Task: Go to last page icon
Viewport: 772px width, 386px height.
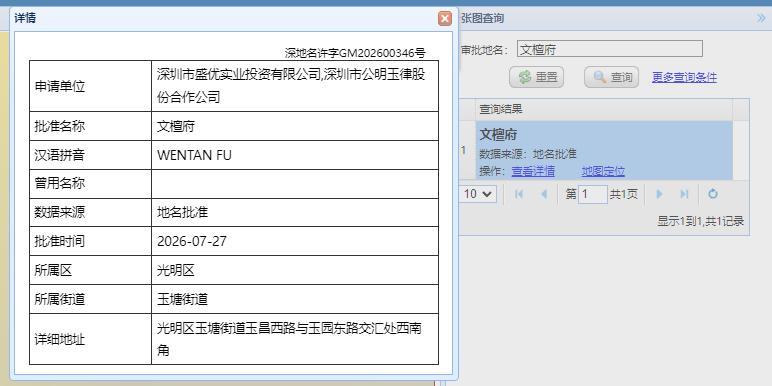Action: (x=684, y=194)
